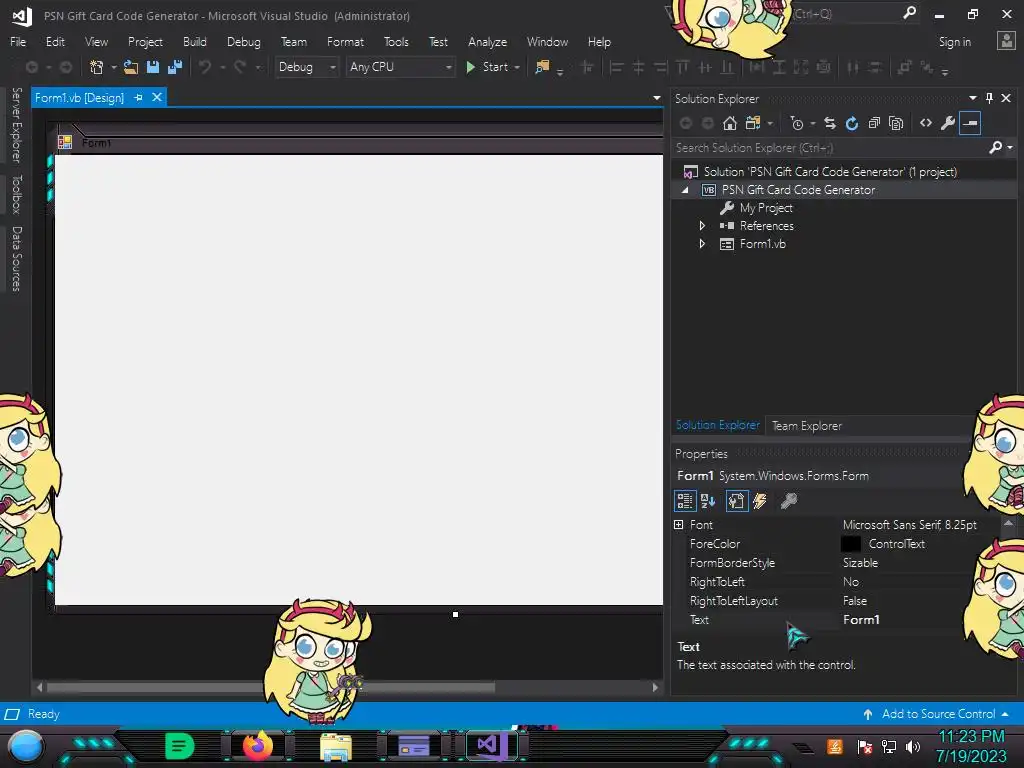Close the Form1.vb [Design] tab

click(x=157, y=97)
